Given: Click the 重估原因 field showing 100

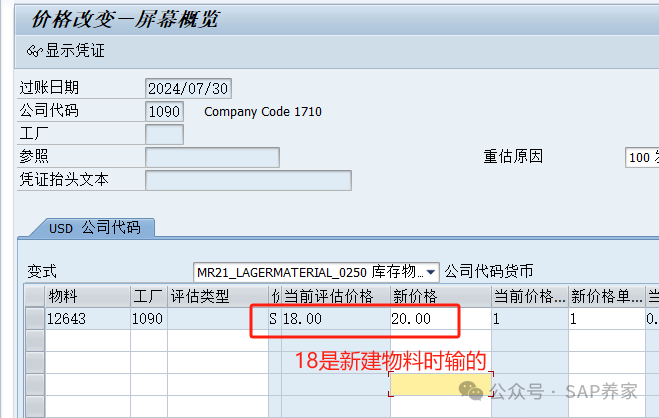Looking at the screenshot, I should click(x=642, y=158).
